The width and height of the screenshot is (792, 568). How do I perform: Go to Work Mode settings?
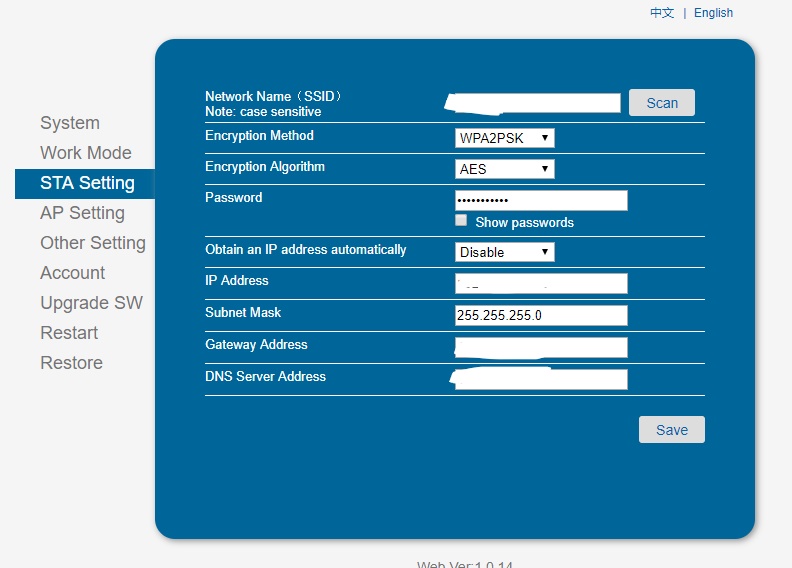click(x=86, y=153)
